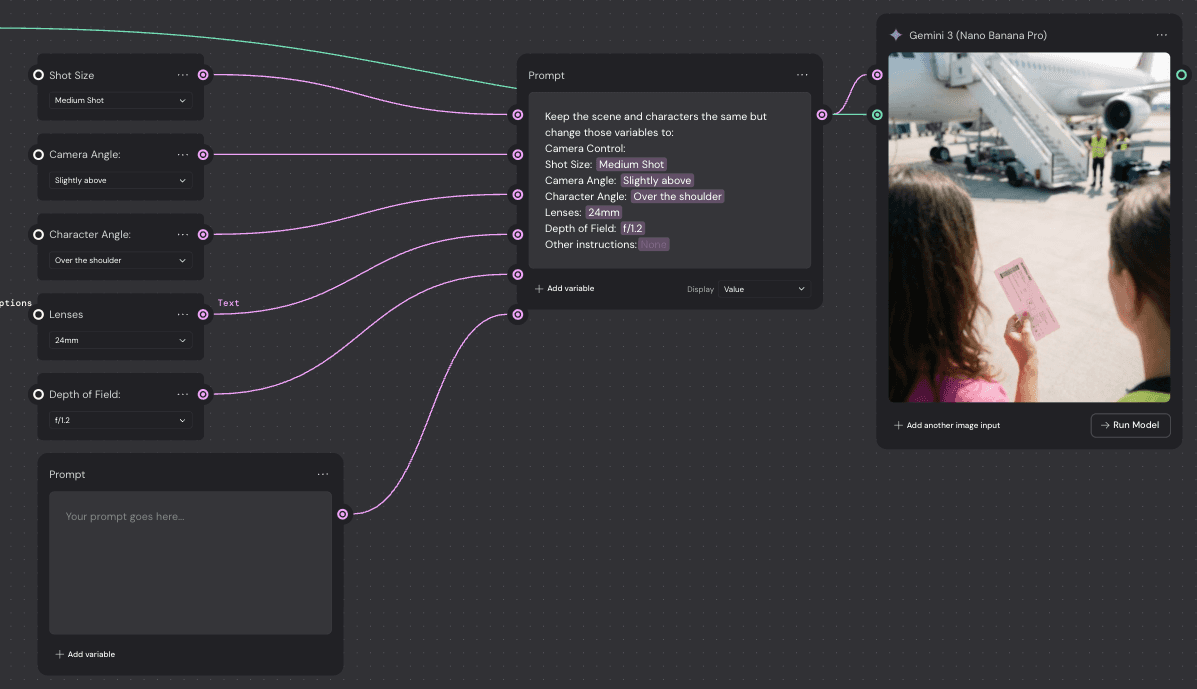Click the bottom Prompt node output port

pos(343,514)
